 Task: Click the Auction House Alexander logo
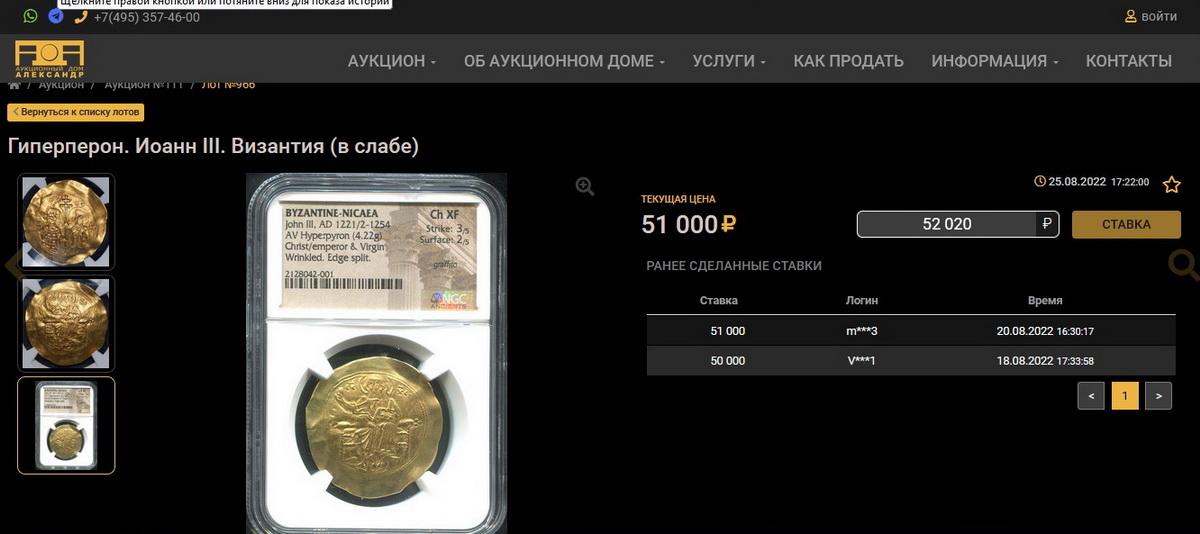pos(50,60)
